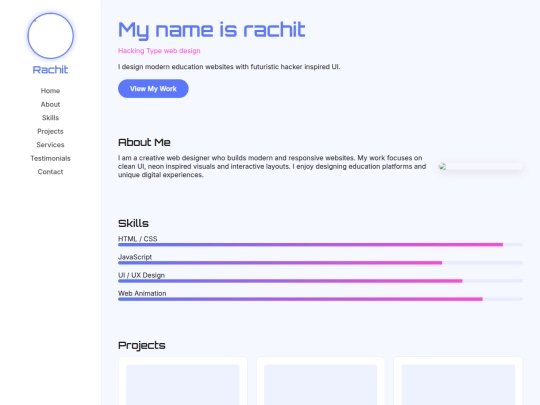Open the last project card
Image resolution: width=540 pixels, height=405 pixels.
point(458,381)
